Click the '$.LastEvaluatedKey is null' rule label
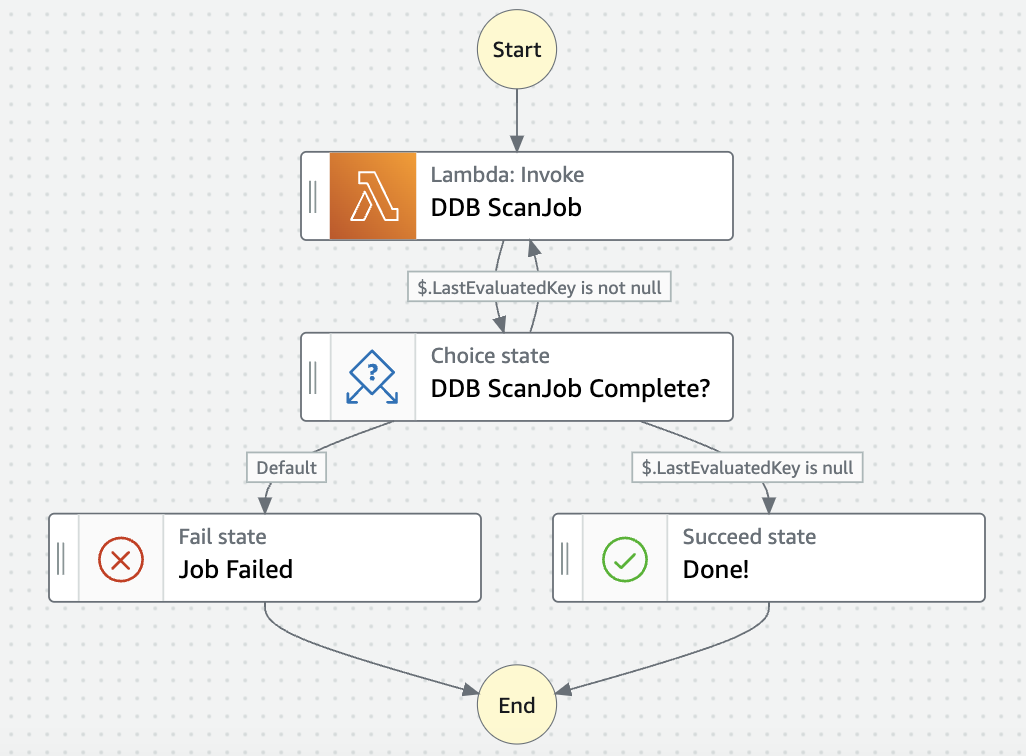 point(747,467)
